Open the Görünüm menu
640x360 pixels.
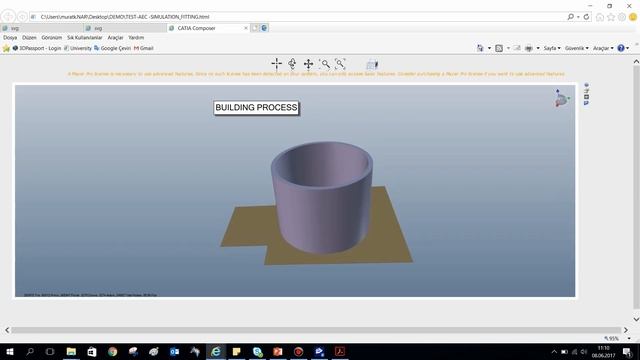51,38
